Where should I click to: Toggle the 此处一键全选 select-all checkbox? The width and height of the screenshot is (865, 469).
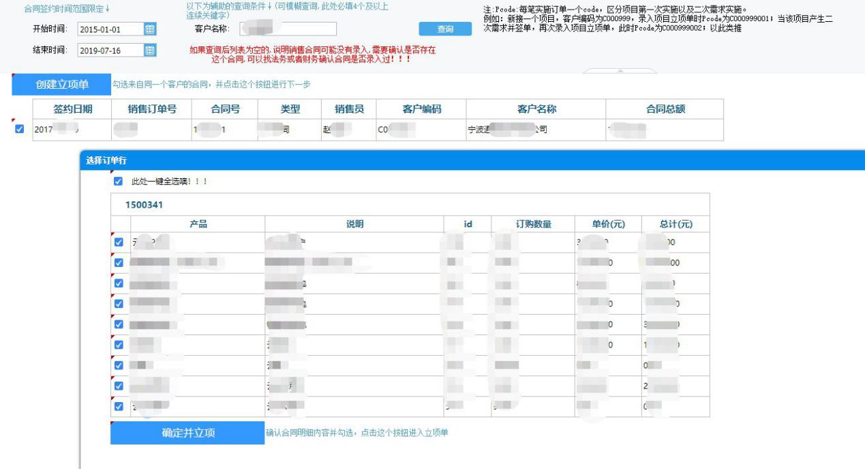point(118,181)
